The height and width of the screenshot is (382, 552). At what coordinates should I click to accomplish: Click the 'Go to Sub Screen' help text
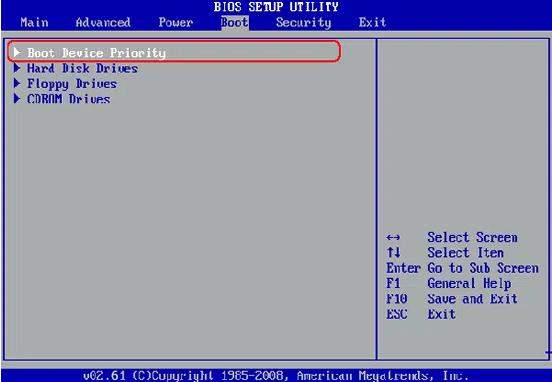point(483,268)
